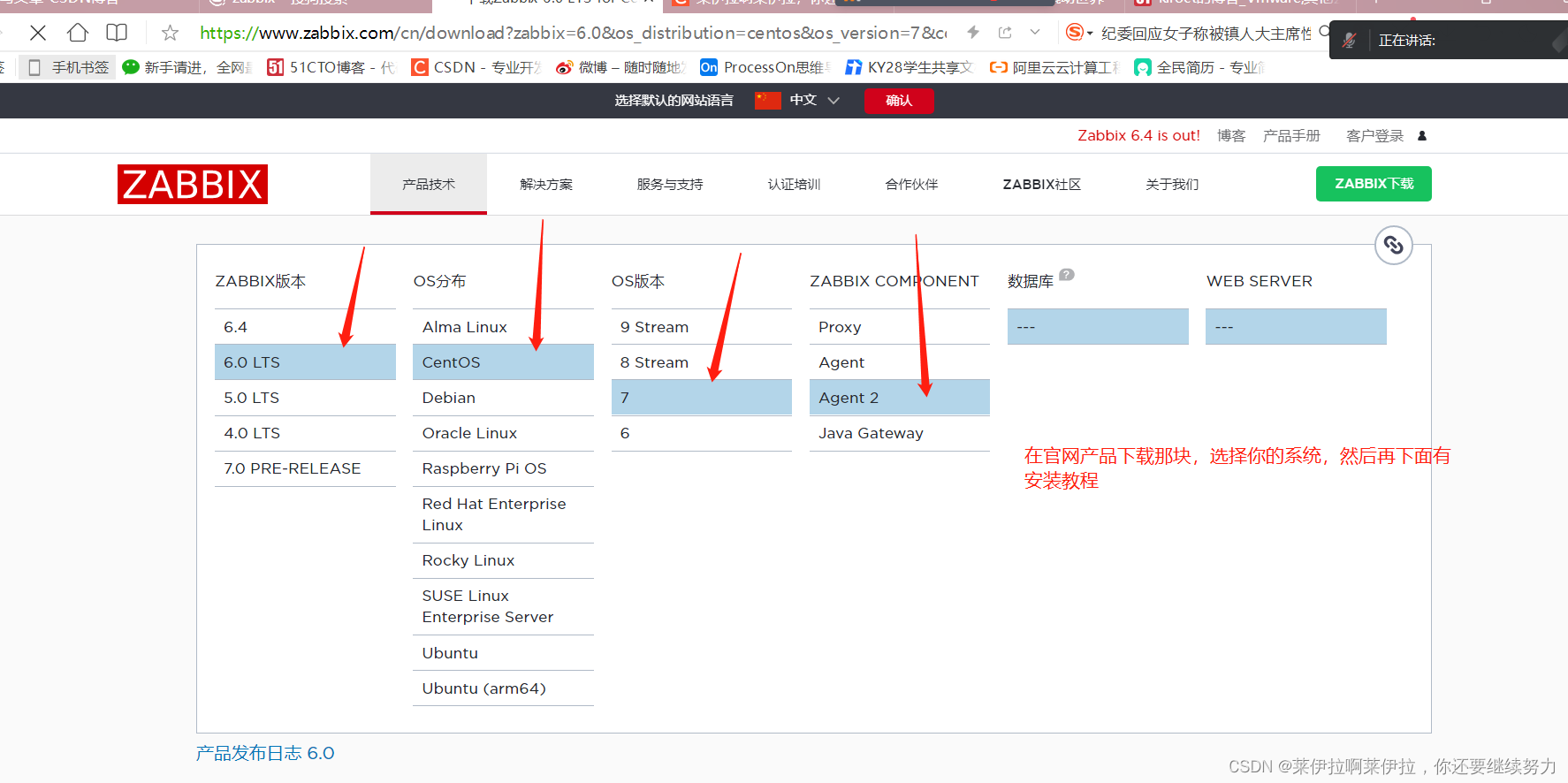
Task: Open the 产品技术 menu
Action: pyautogui.click(x=429, y=184)
